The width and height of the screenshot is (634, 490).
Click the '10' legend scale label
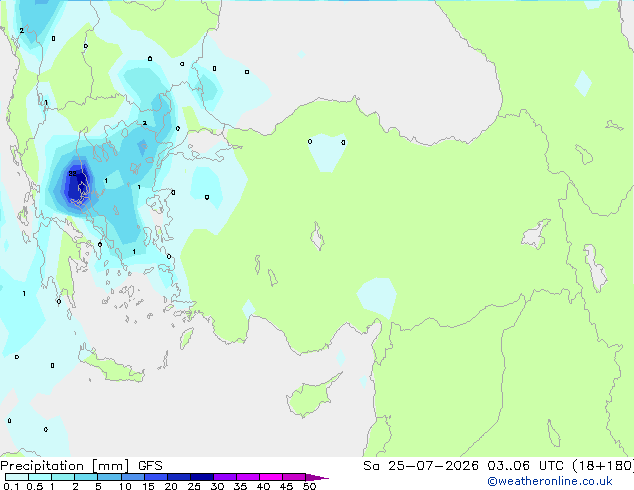[125, 486]
